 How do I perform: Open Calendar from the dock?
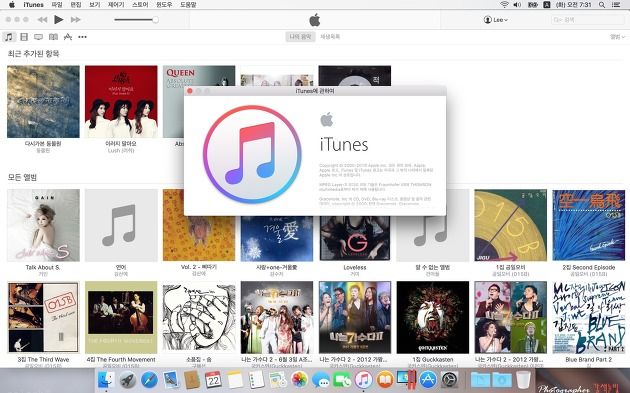pos(213,379)
